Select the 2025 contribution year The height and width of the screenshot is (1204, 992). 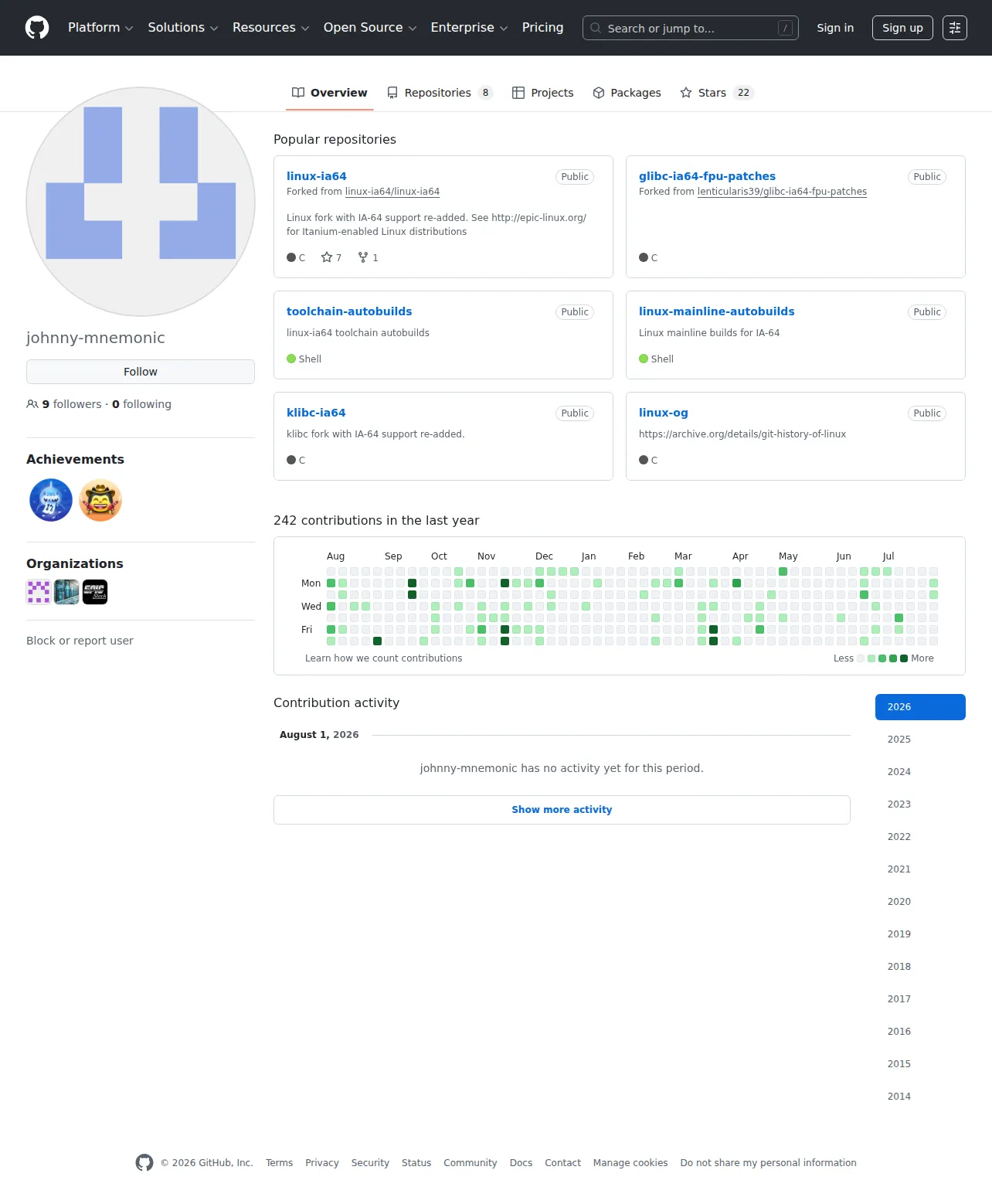[x=920, y=740]
